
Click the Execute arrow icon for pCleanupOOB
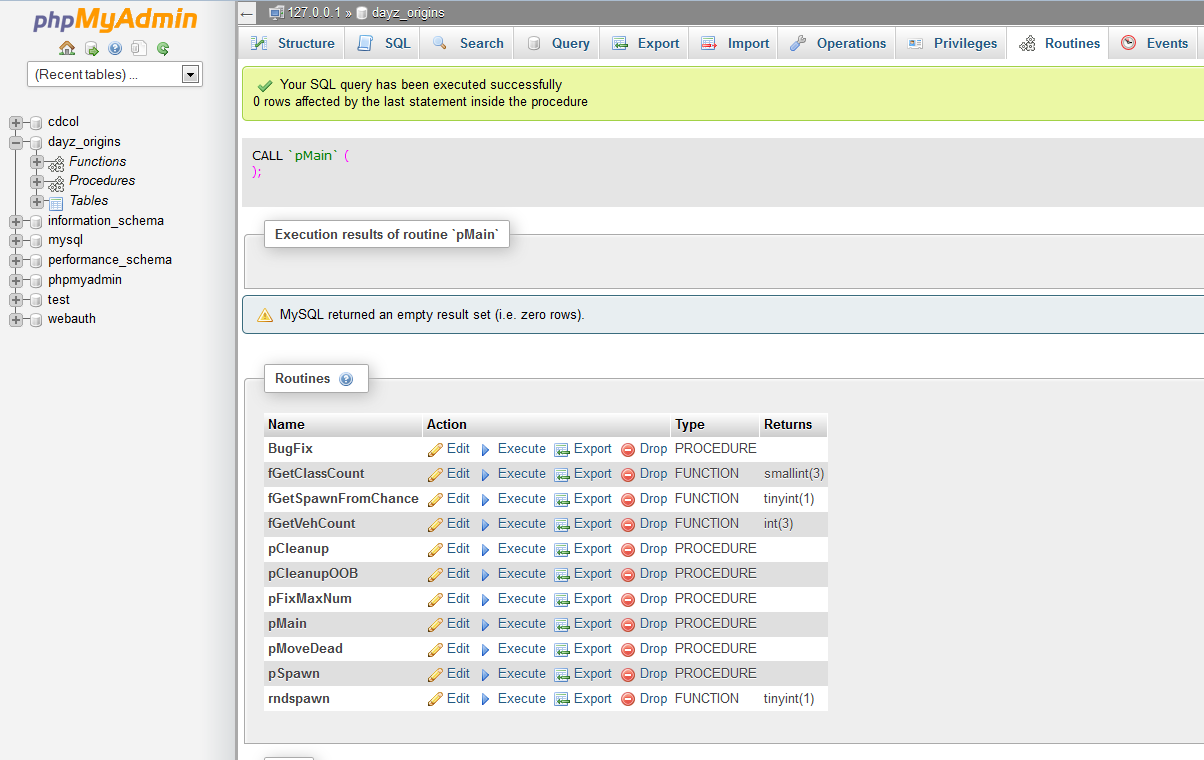pyautogui.click(x=486, y=575)
